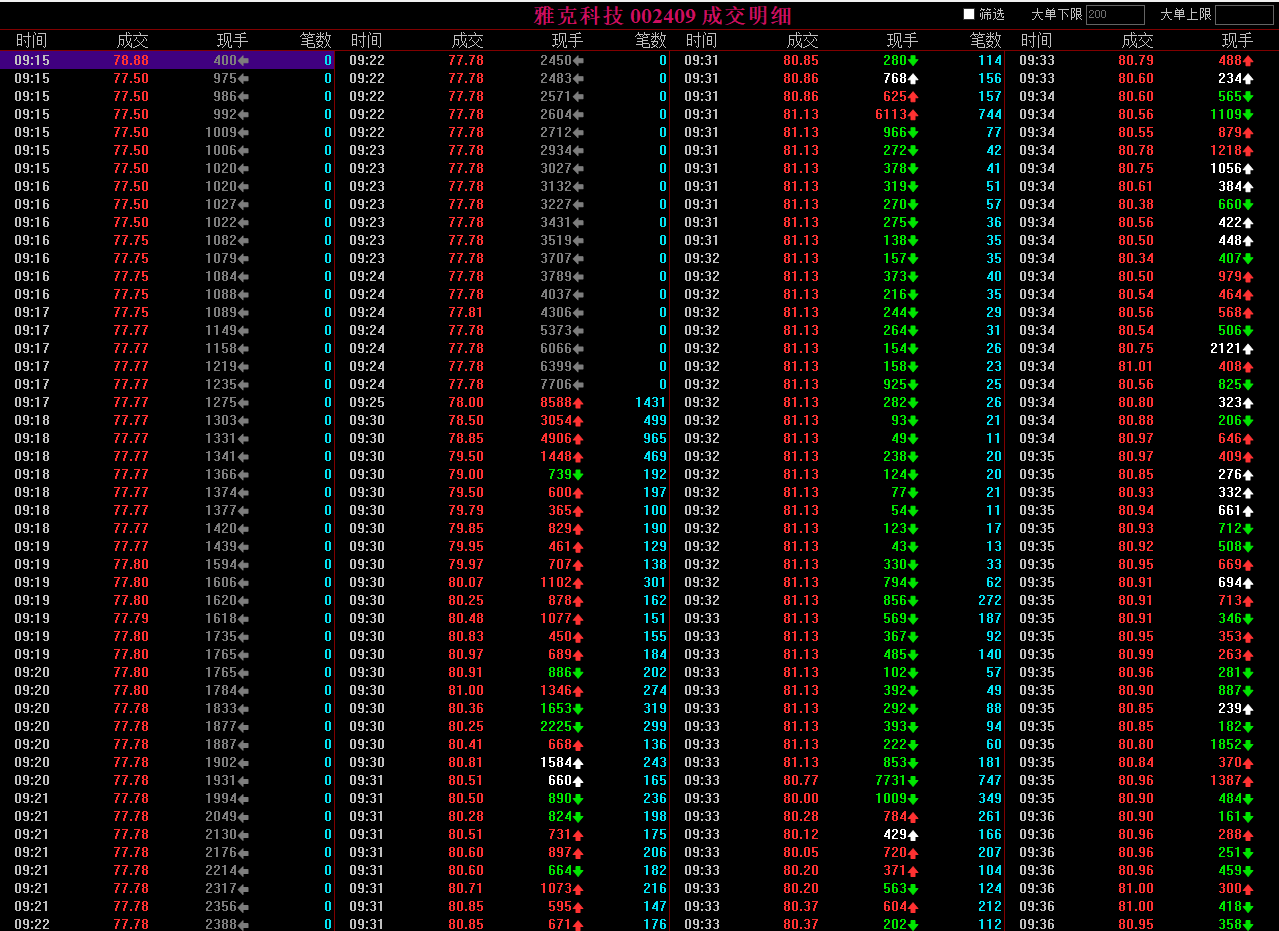Viewport: 1279px width, 931px height.
Task: Click the red up arrow beside volume 6113
Action: [913, 114]
